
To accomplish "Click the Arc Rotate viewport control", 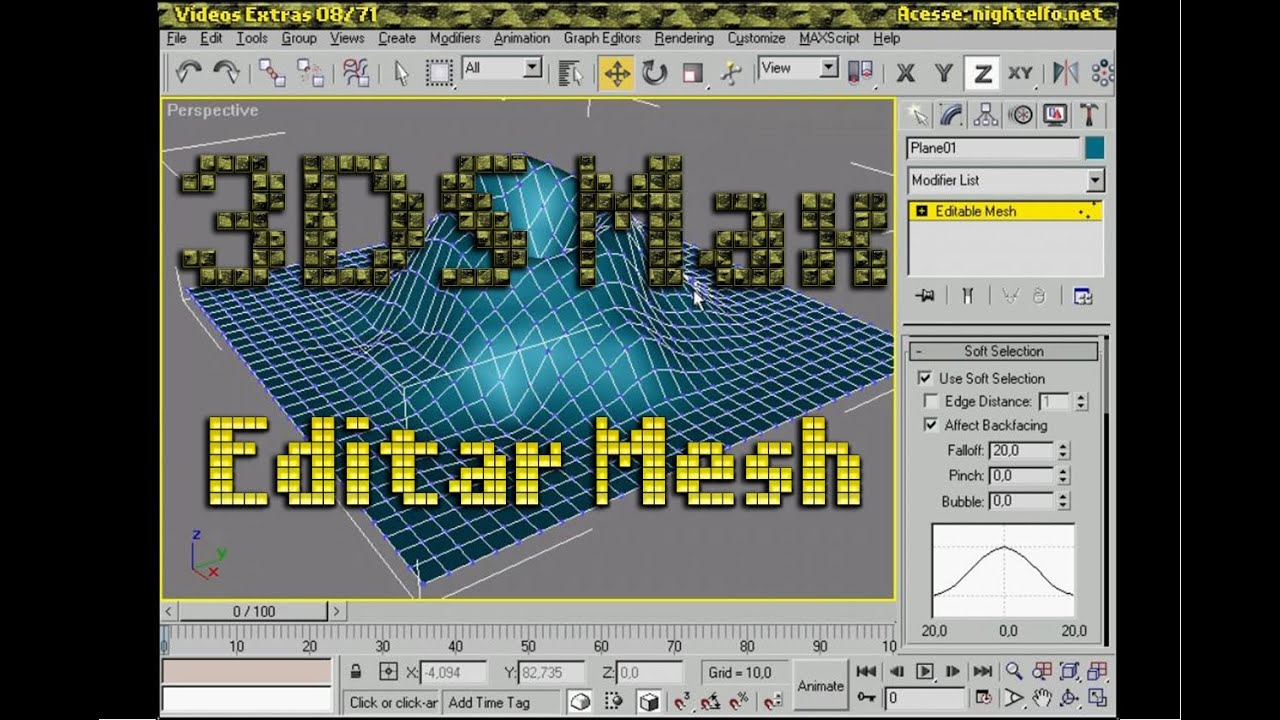I will point(1069,697).
